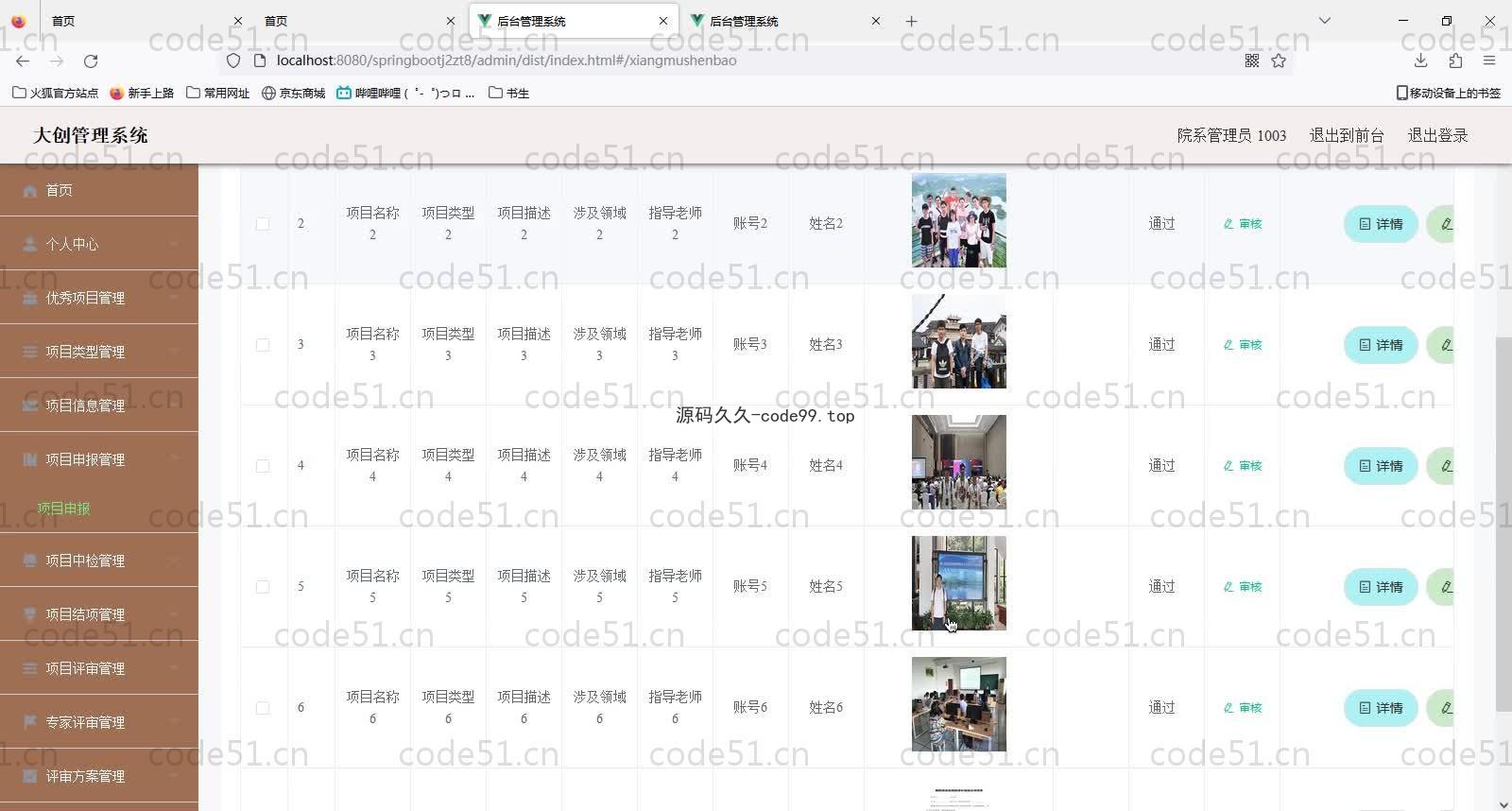Click 退出到前台 in the header

click(x=1347, y=135)
